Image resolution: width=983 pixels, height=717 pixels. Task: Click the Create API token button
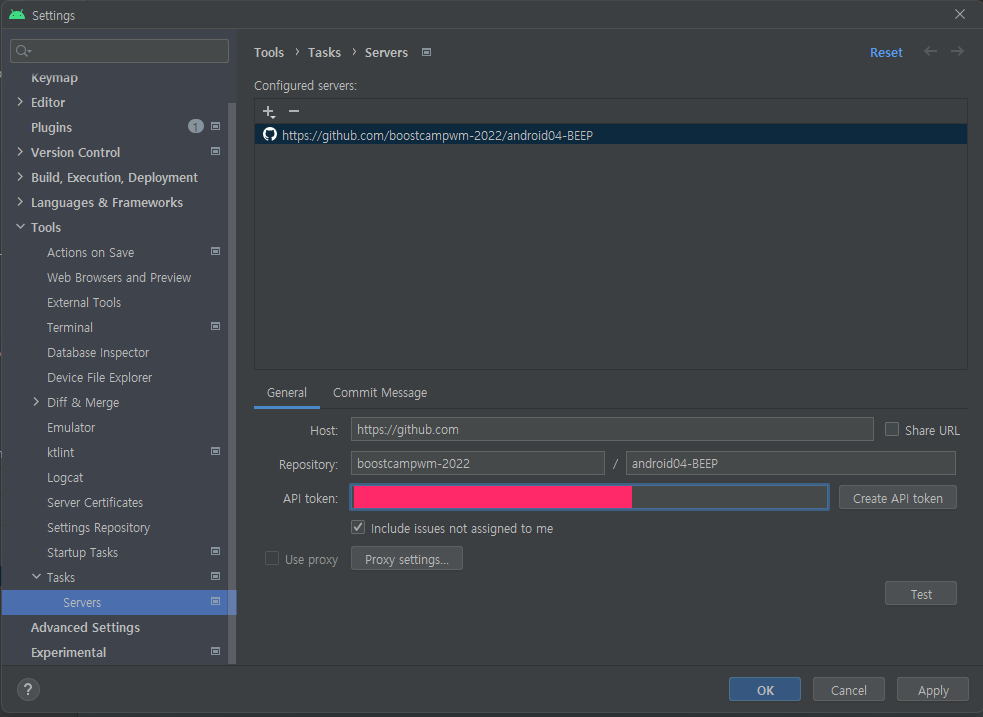[x=898, y=498]
